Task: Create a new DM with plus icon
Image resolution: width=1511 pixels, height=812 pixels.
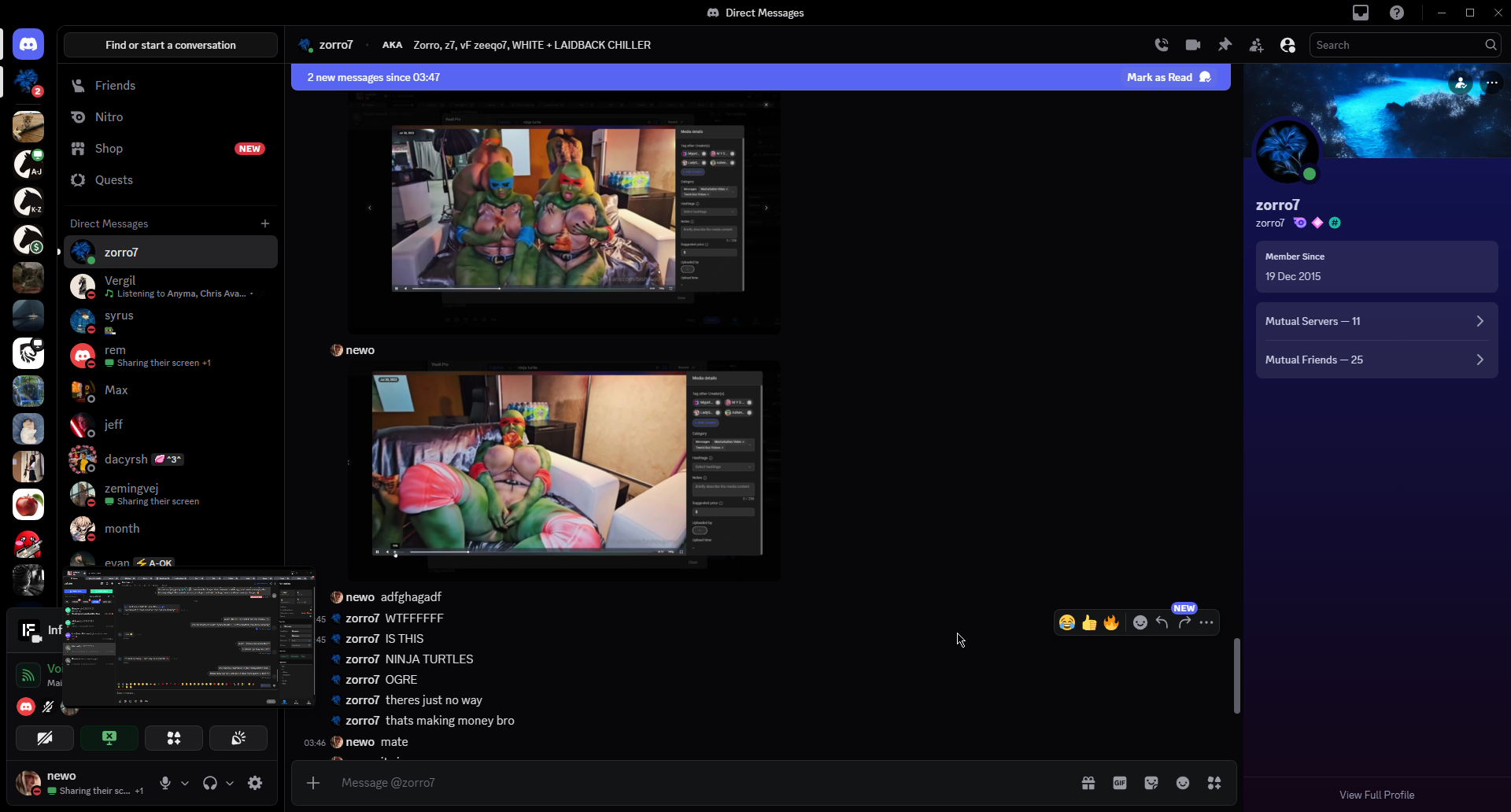Action: coord(265,223)
